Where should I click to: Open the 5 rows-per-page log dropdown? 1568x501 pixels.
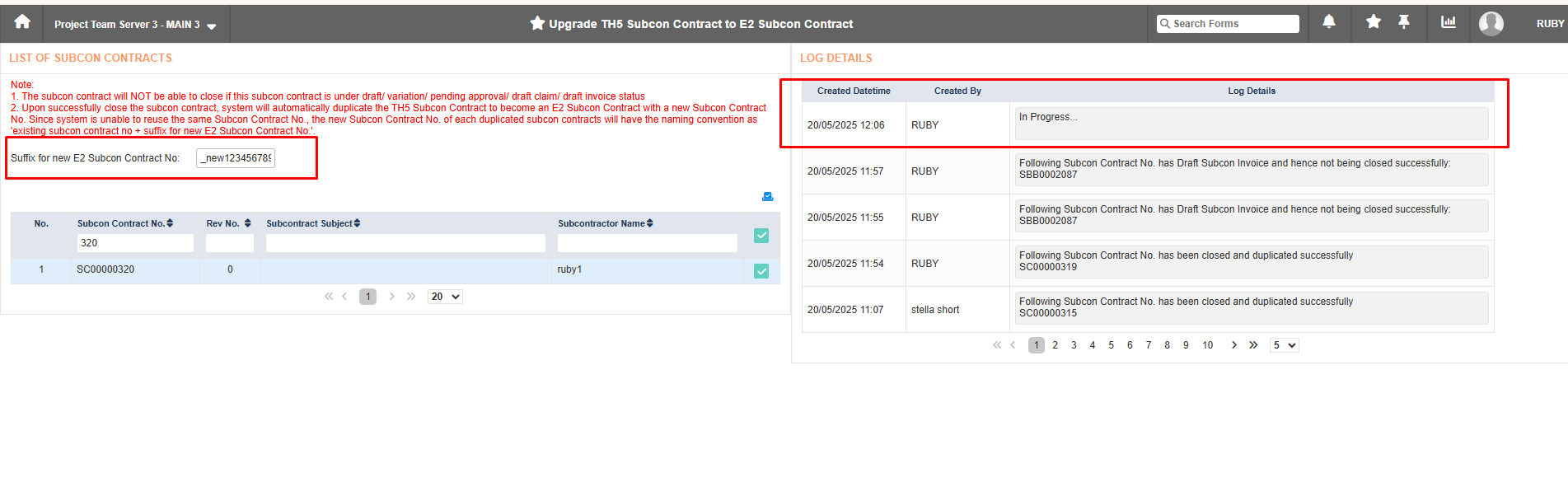1284,345
